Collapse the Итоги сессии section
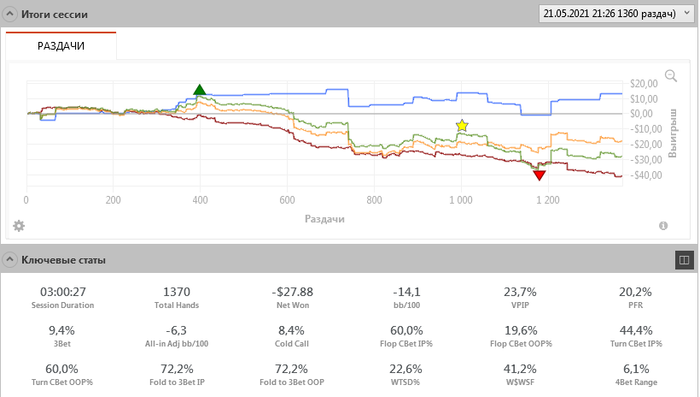700x397 pixels. [x=9, y=14]
